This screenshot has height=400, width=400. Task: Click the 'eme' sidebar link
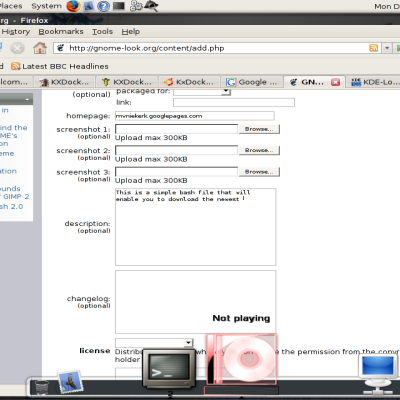click(7, 153)
